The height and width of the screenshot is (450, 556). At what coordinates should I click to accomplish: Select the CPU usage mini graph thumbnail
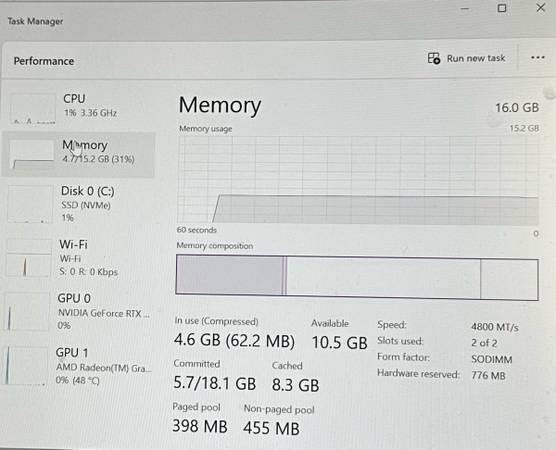pos(33,108)
